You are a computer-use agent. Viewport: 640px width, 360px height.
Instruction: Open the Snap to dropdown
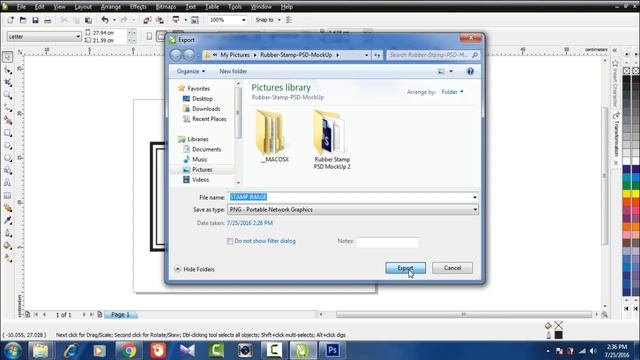tap(279, 20)
